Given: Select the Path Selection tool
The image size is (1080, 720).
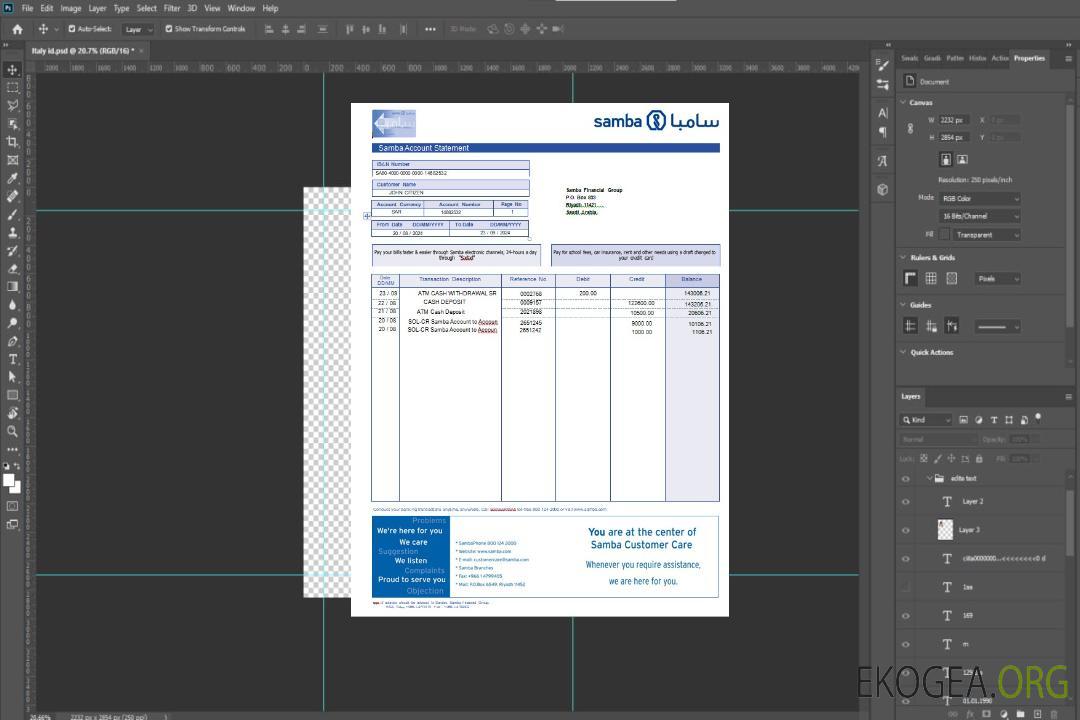Looking at the screenshot, I should click(12, 377).
